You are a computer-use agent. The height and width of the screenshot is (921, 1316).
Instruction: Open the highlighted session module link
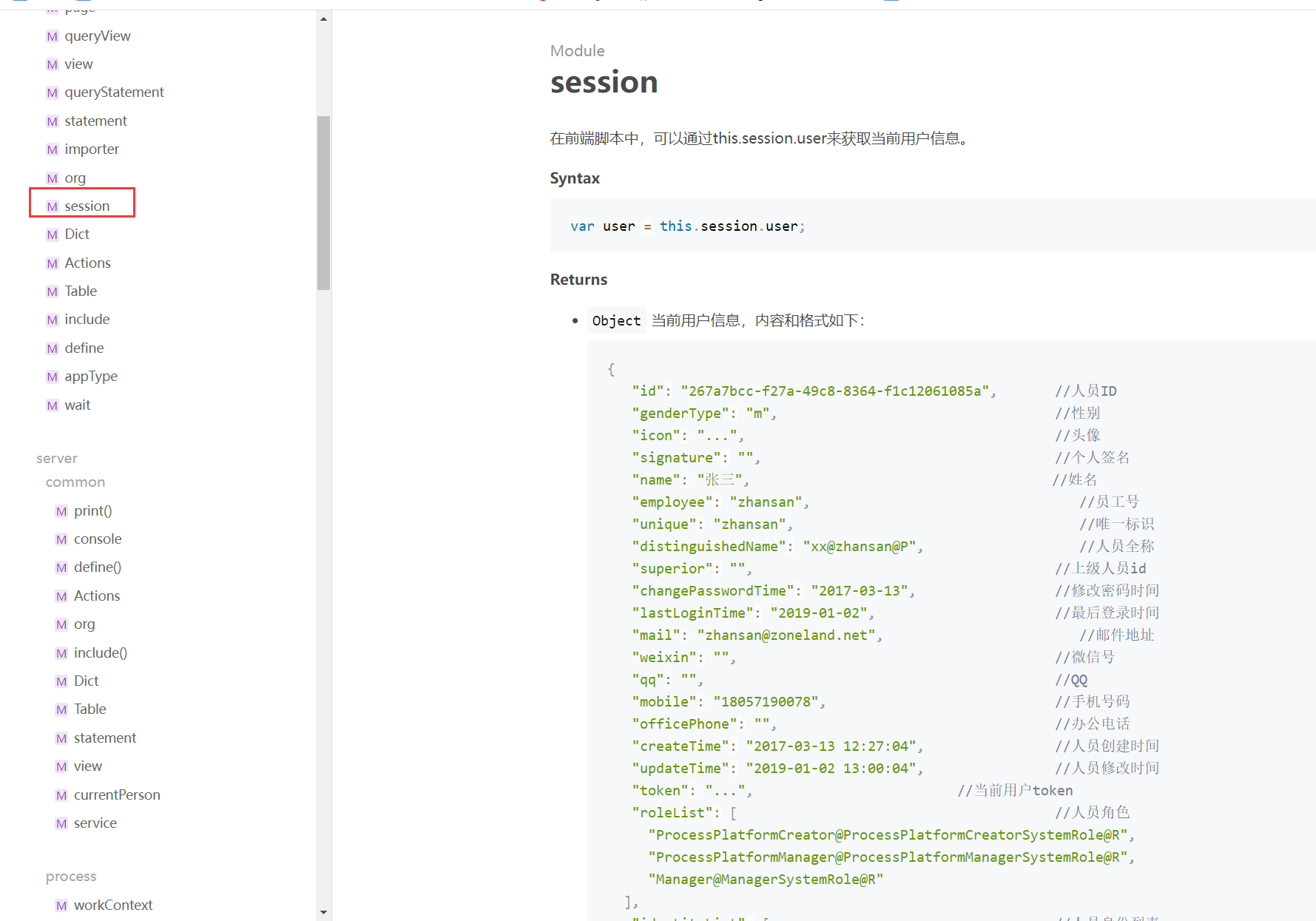[87, 206]
